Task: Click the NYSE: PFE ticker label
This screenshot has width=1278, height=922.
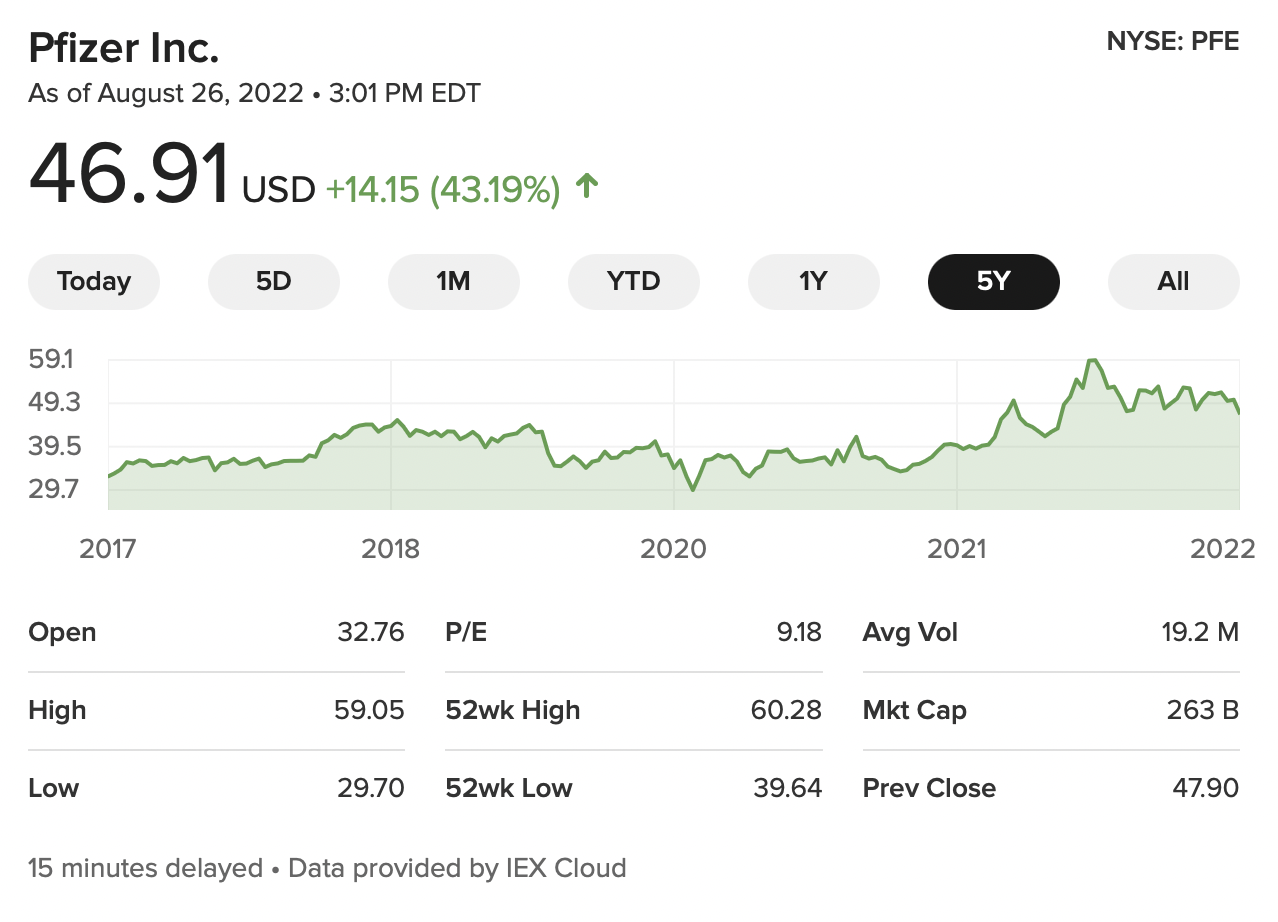Action: 1172,42
